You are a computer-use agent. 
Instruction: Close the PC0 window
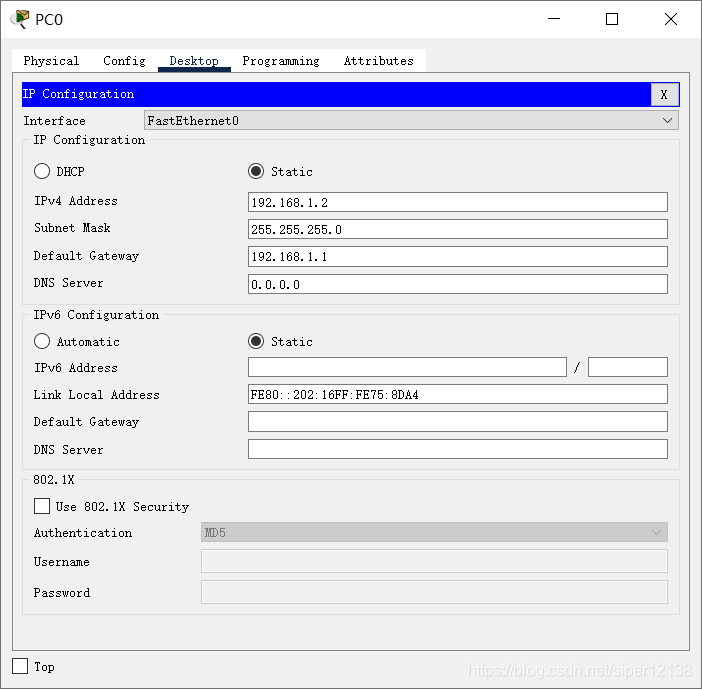(671, 19)
